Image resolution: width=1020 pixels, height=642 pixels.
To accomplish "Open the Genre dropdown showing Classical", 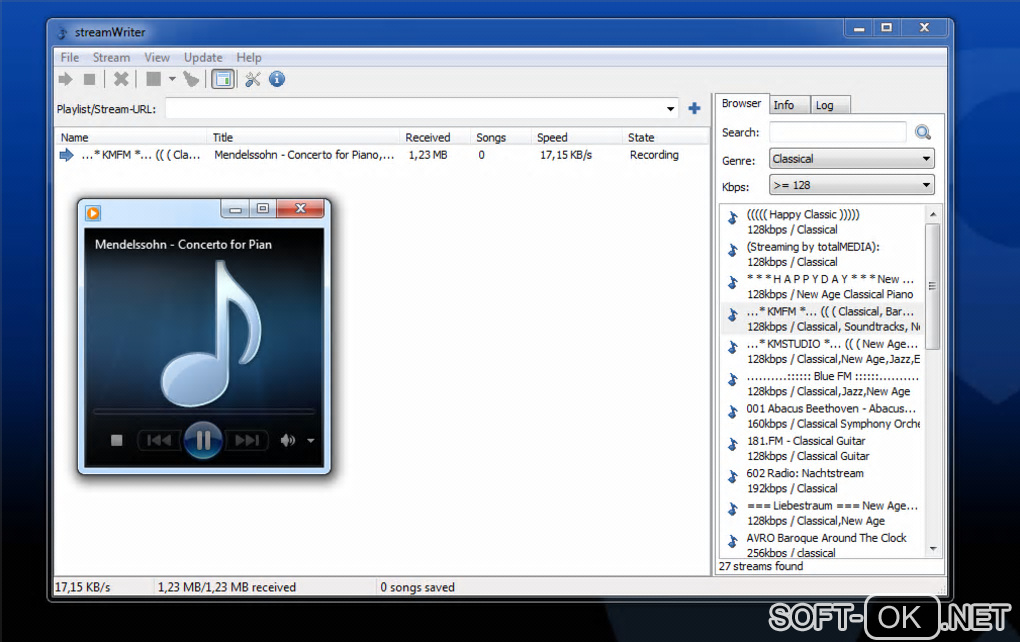I will click(x=852, y=159).
